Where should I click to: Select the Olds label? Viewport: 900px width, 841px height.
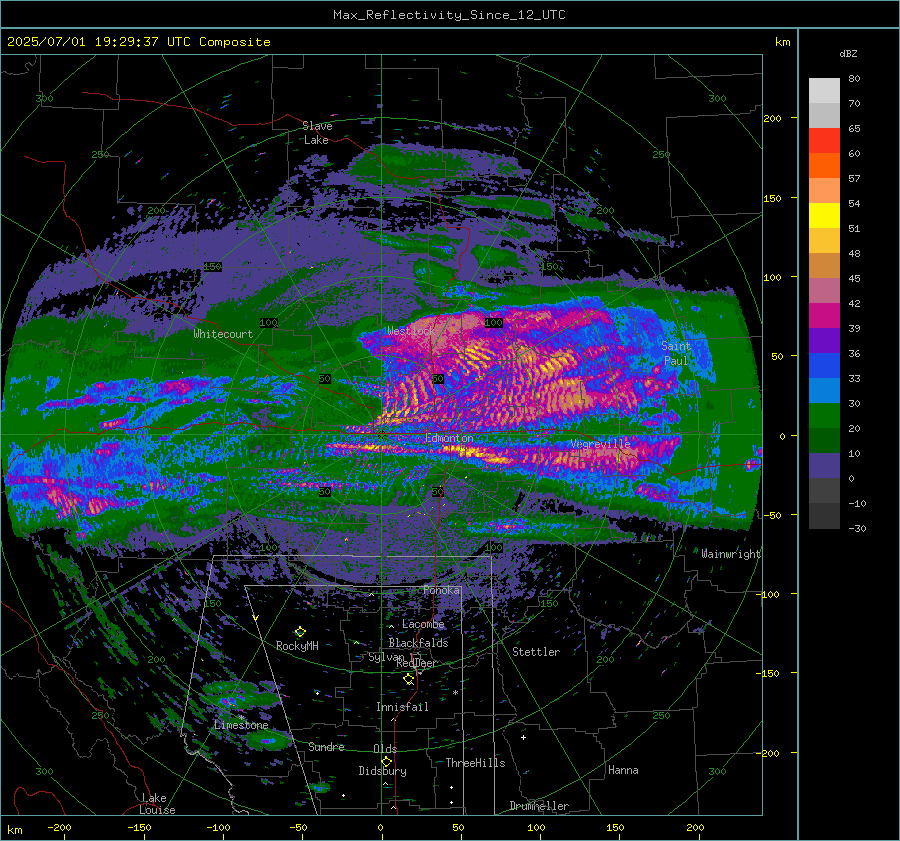pyautogui.click(x=385, y=749)
